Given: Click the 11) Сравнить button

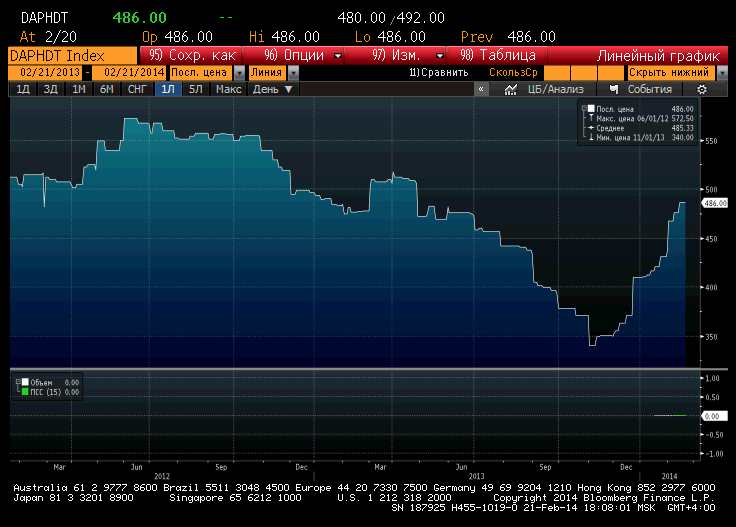Looking at the screenshot, I should click(439, 73).
